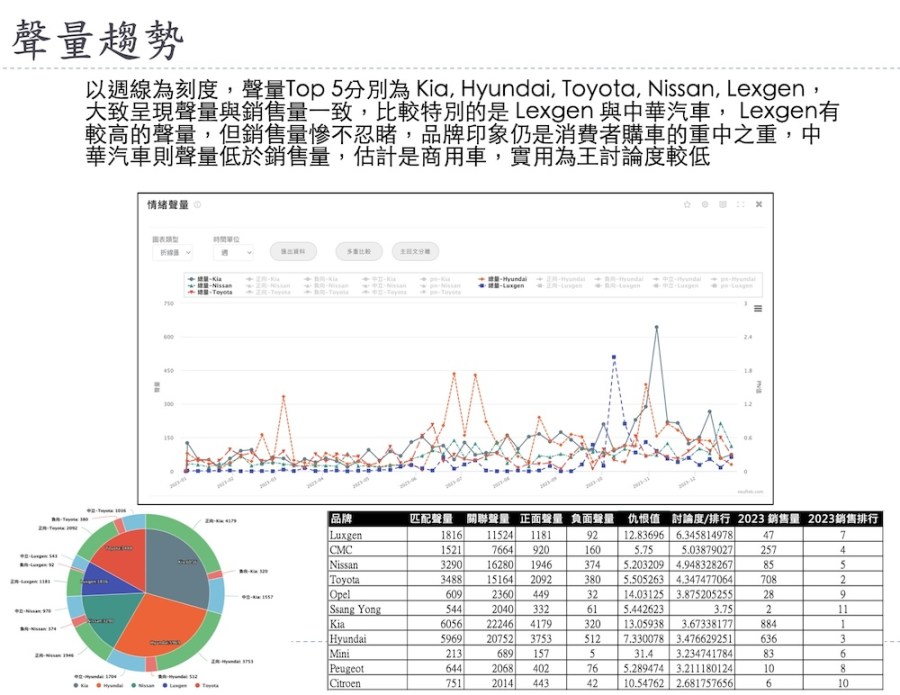Open the 時間單位 週 dropdown
Image resolution: width=900 pixels, height=695 pixels.
click(x=234, y=253)
